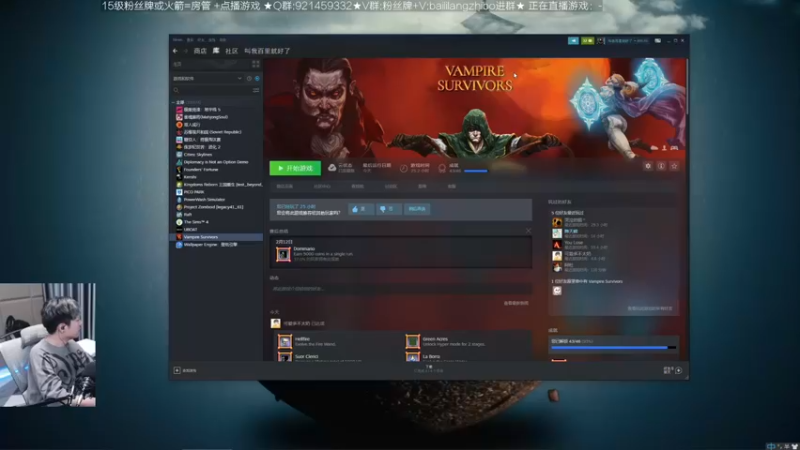Screen dimensions: 800x450
Task: Select The Sims 4 in the library list
Action: coord(217,222)
